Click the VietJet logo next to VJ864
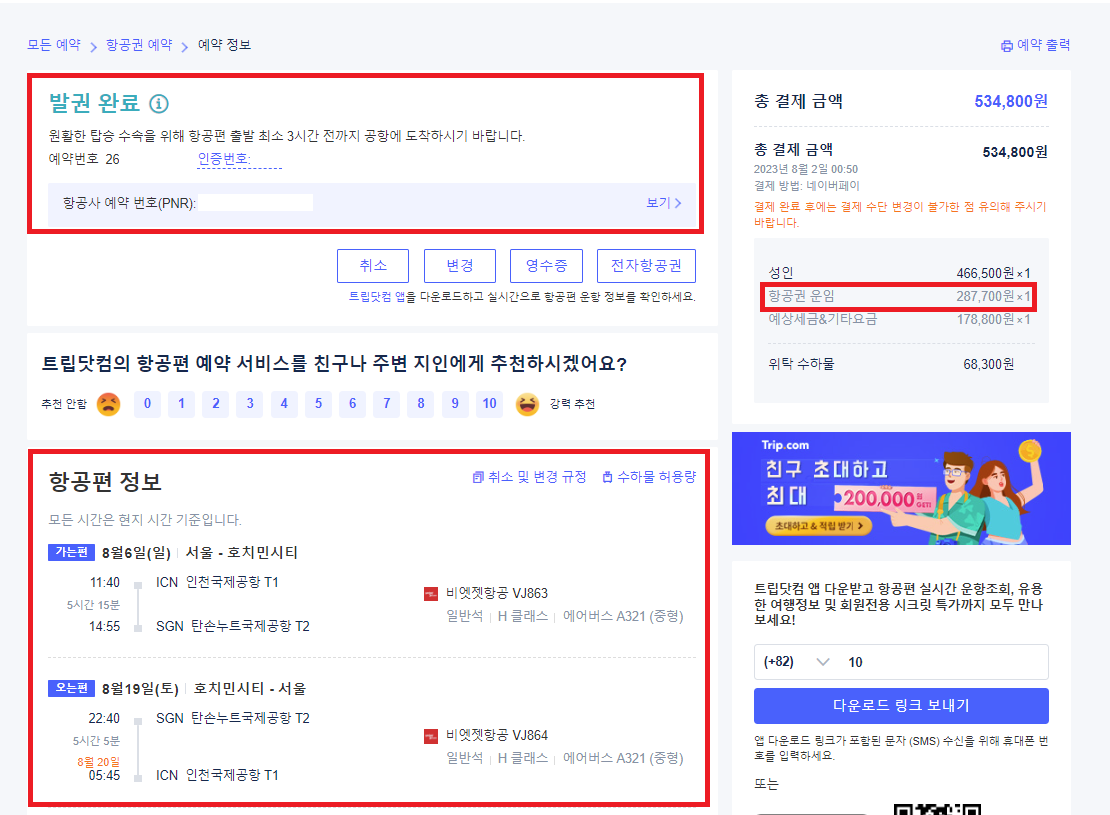This screenshot has height=815, width=1110. [x=431, y=736]
